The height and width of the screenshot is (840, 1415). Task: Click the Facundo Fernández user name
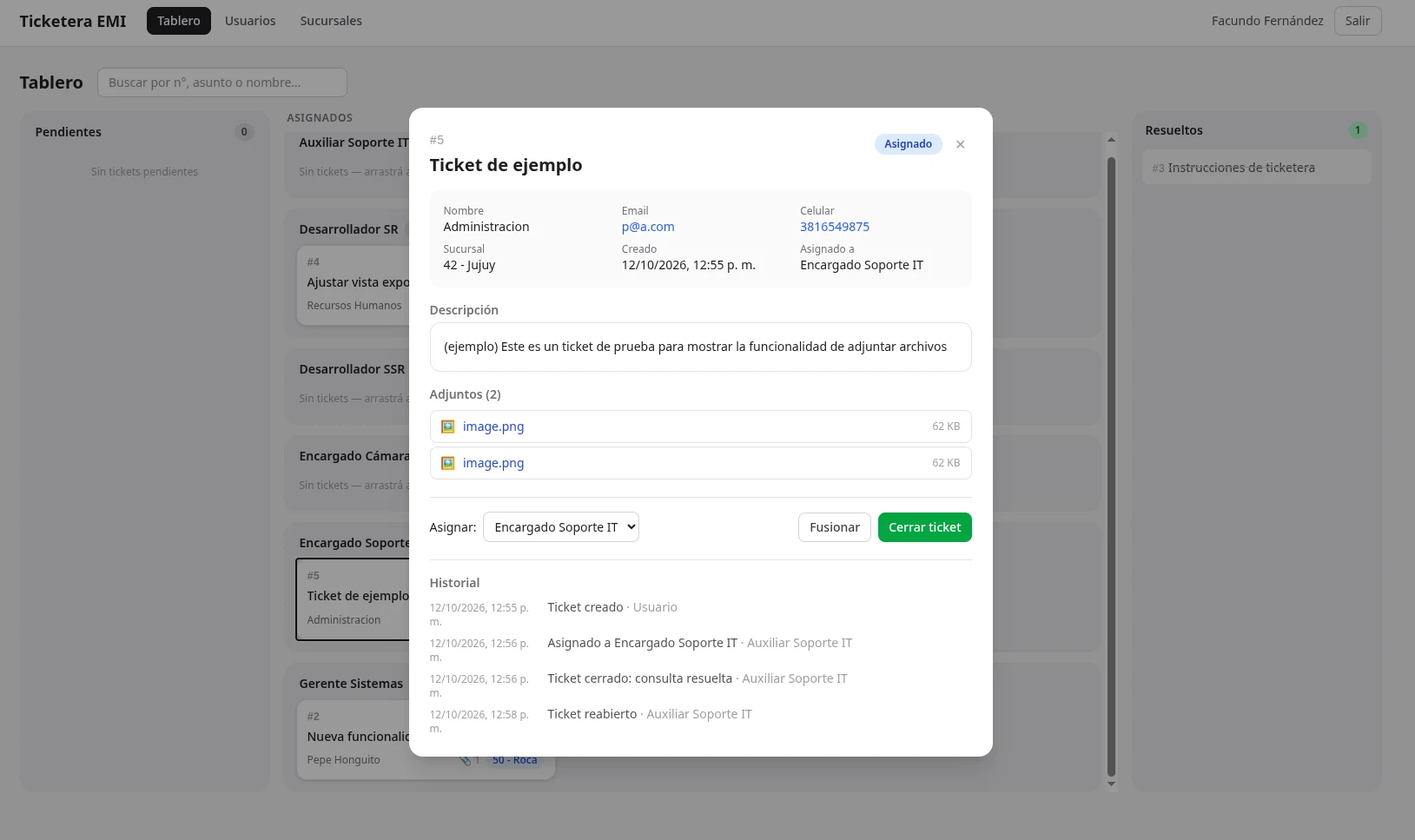click(x=1267, y=21)
